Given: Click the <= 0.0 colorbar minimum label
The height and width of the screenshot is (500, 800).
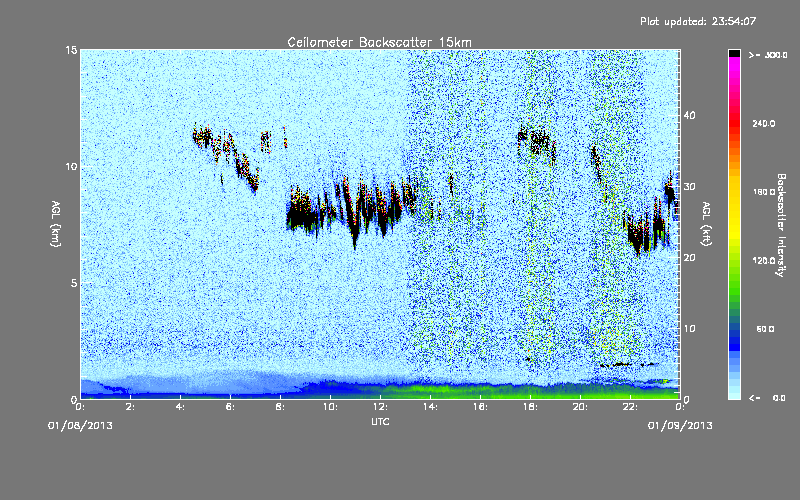Looking at the screenshot, I should tap(767, 398).
